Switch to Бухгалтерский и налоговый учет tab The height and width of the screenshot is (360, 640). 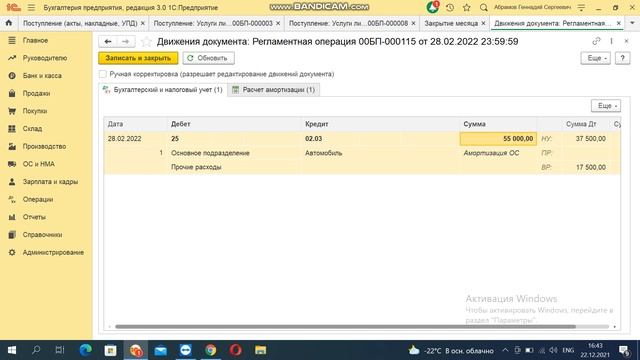163,89
